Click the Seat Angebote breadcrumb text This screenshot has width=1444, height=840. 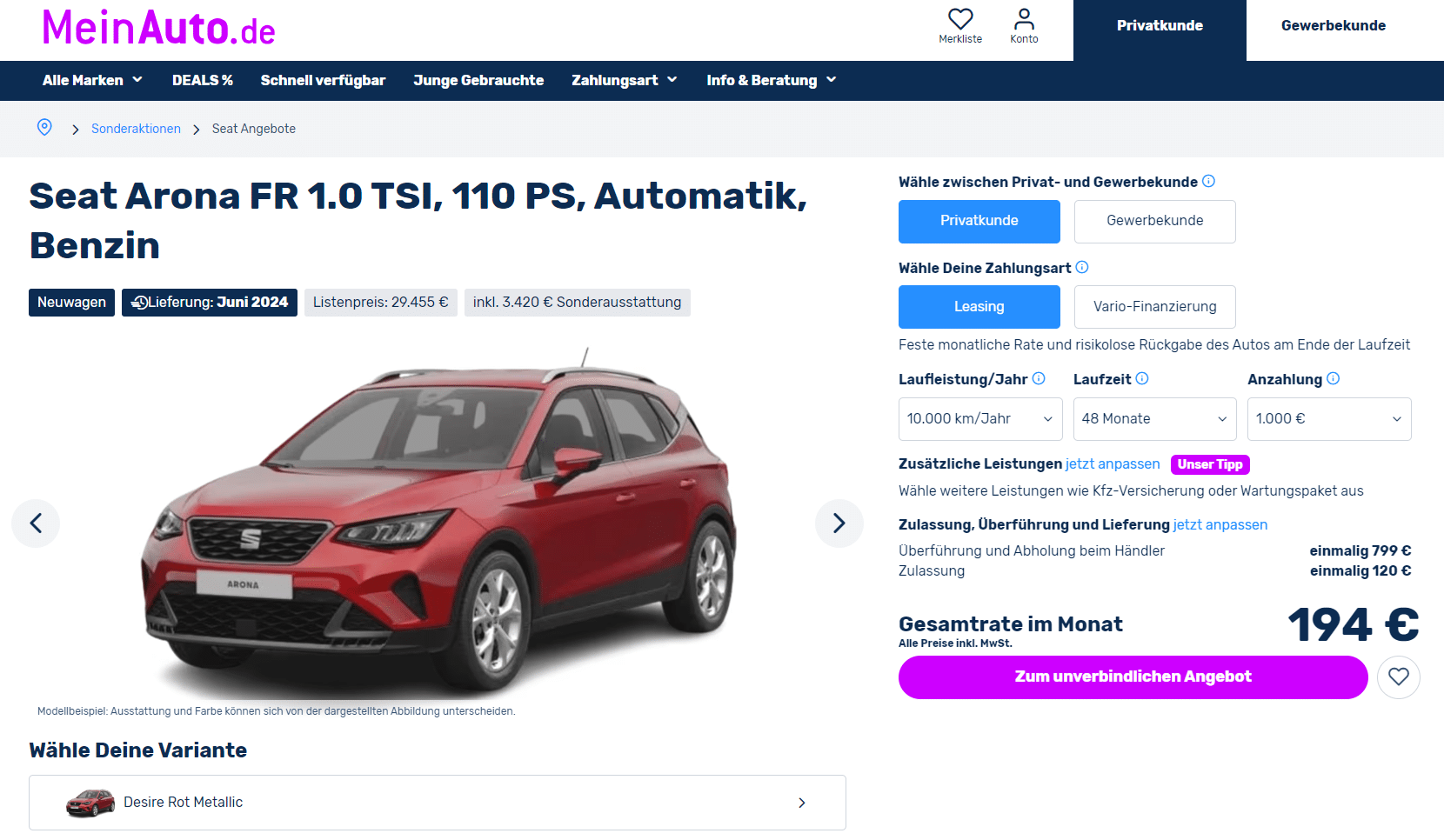(254, 129)
